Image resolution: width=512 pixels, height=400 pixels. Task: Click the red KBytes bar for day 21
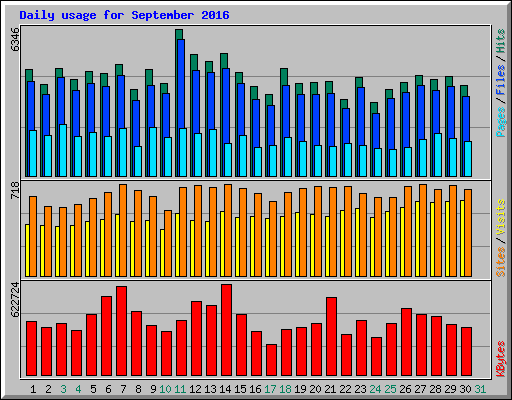331,337
